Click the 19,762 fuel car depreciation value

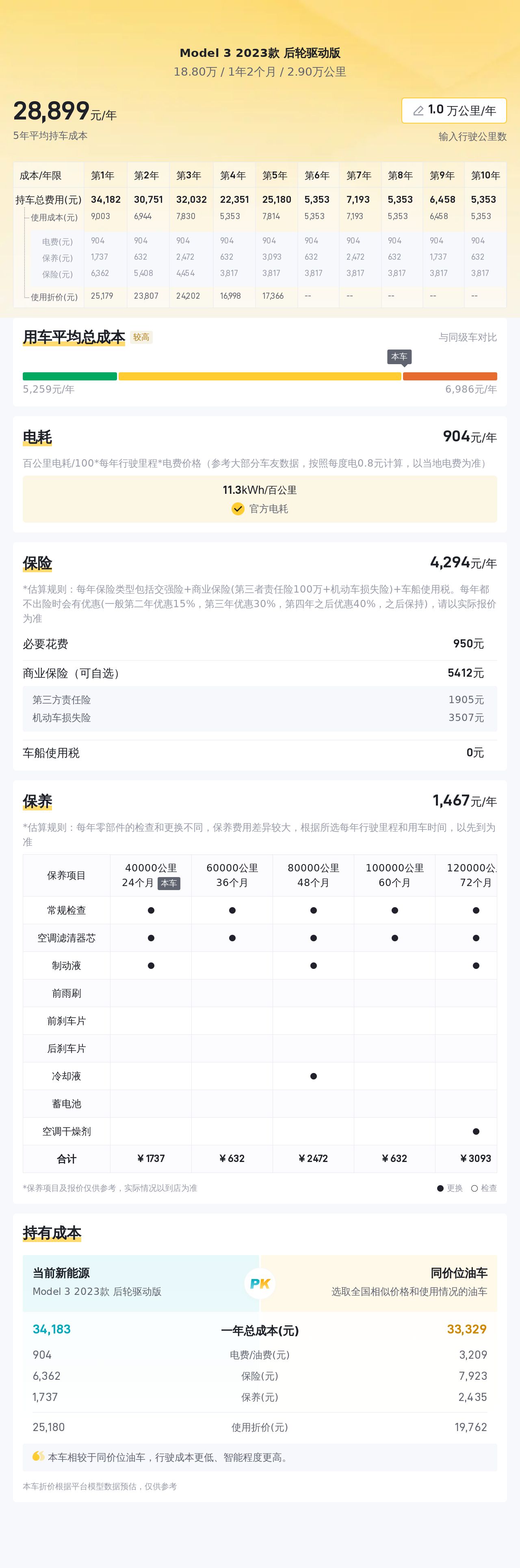point(471,1427)
